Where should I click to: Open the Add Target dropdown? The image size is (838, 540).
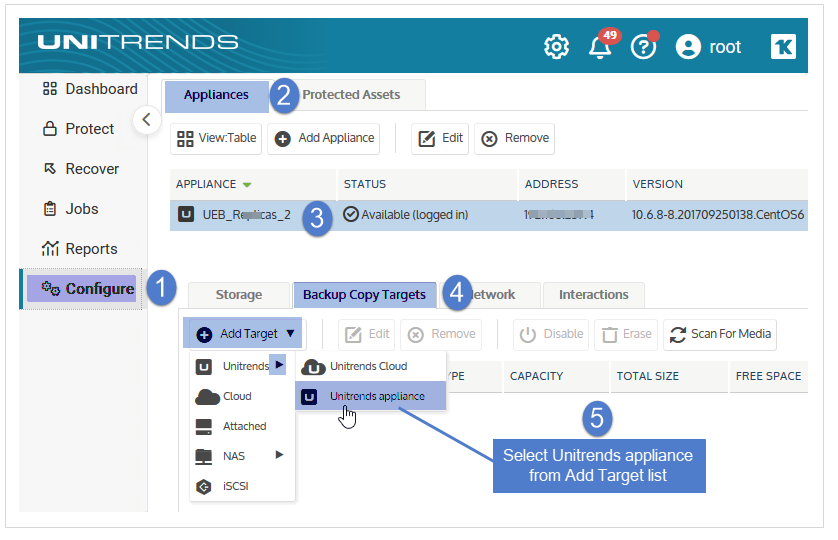click(x=243, y=334)
